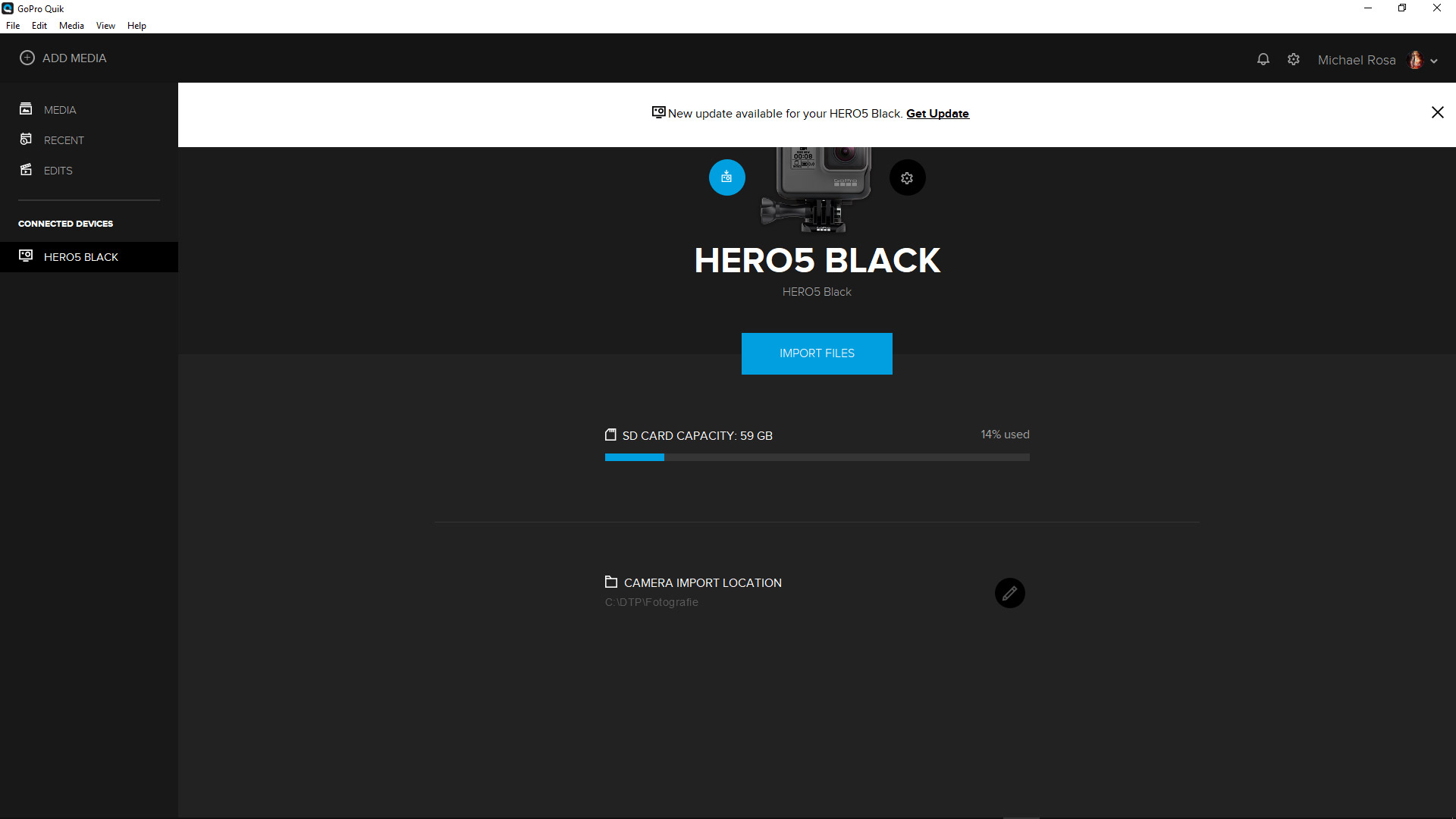Viewport: 1456px width, 819px height.
Task: Select HERO5 BLACK connected device
Action: (x=81, y=257)
